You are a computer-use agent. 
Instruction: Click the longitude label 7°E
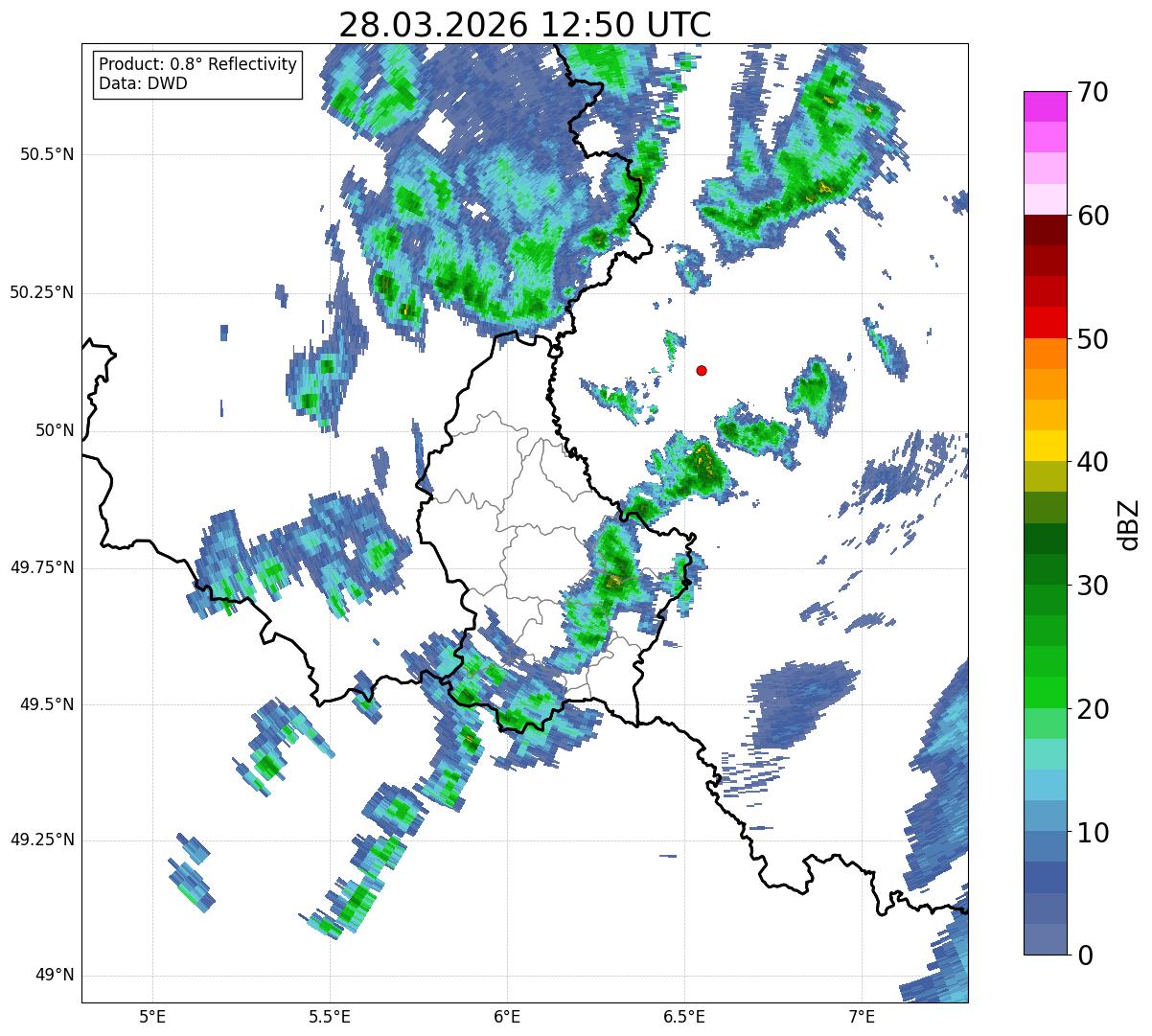(862, 1016)
